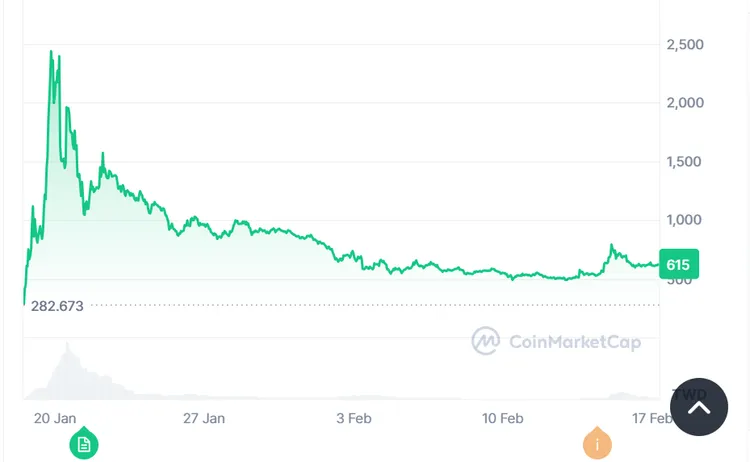Screen dimensions: 750x462
Task: Click the highest peak of the price line
Action: (51, 52)
